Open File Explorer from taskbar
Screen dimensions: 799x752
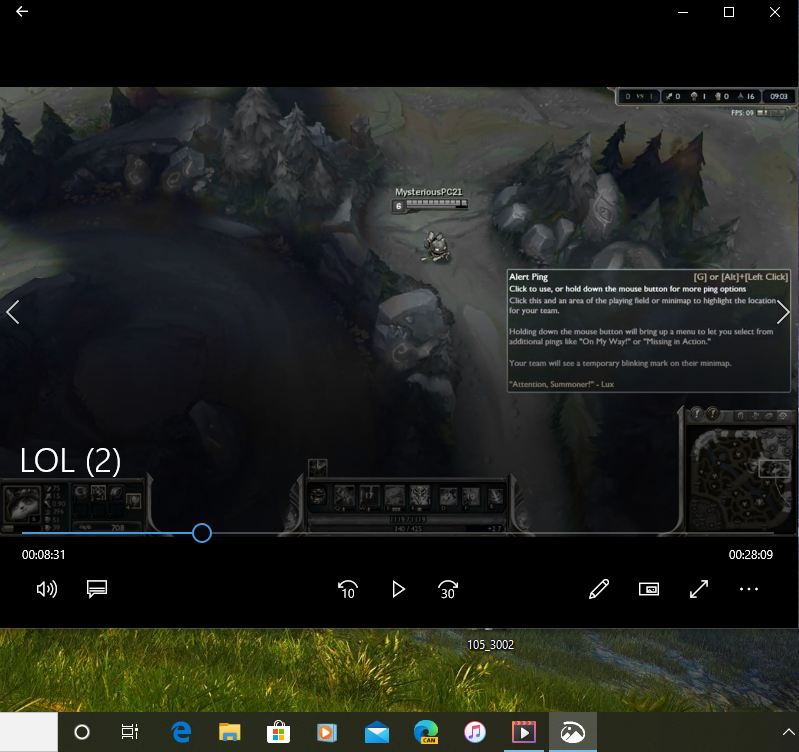[230, 732]
